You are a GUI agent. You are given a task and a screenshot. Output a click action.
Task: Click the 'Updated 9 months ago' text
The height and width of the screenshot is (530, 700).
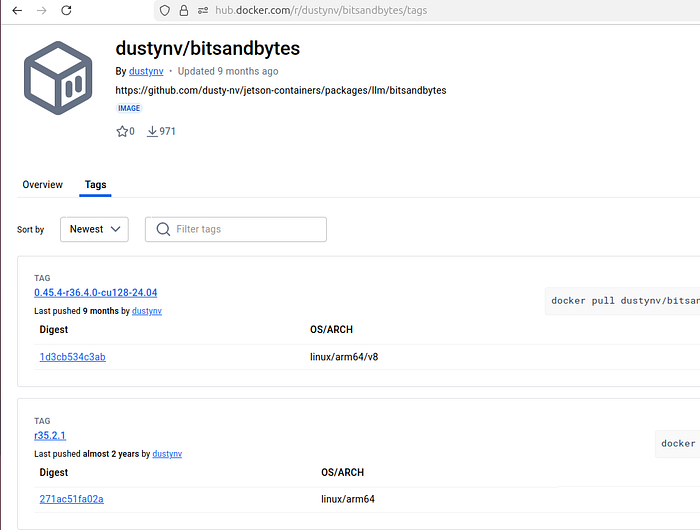click(x=228, y=71)
